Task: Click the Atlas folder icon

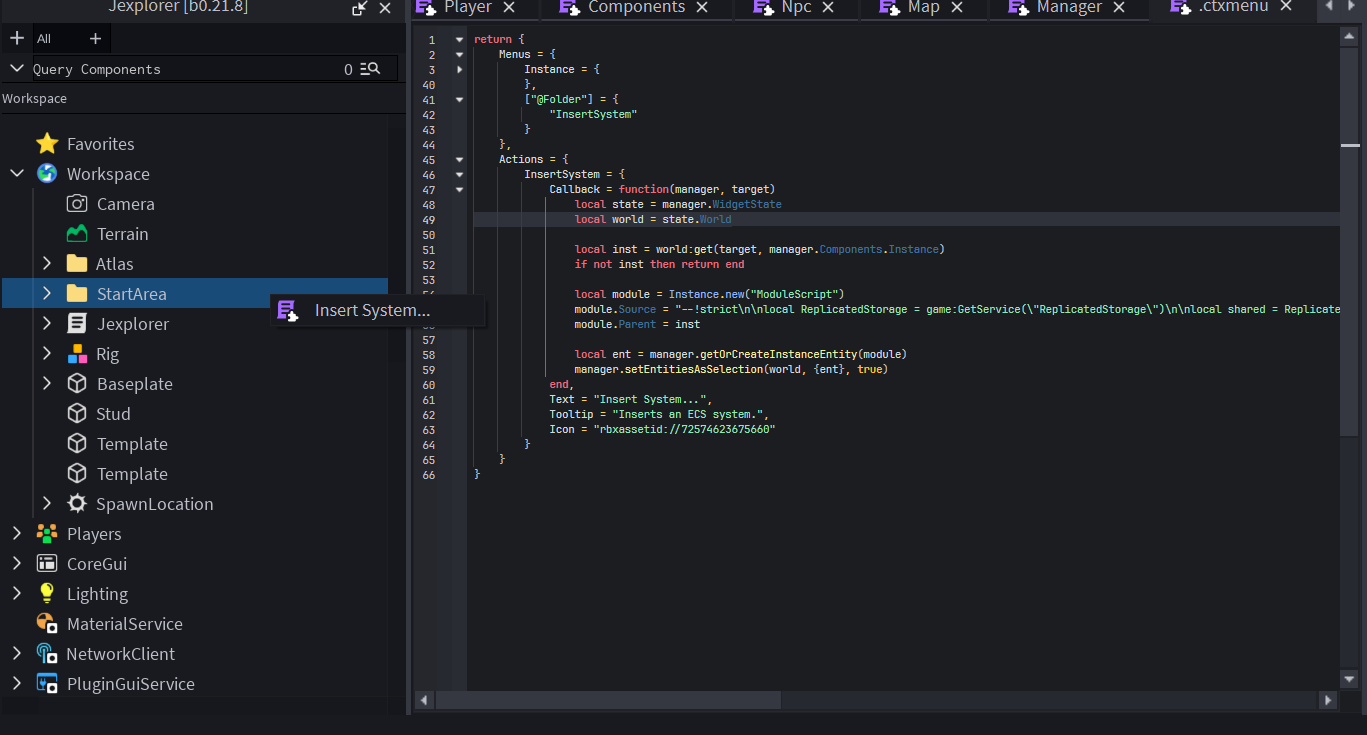Action: pyautogui.click(x=77, y=264)
